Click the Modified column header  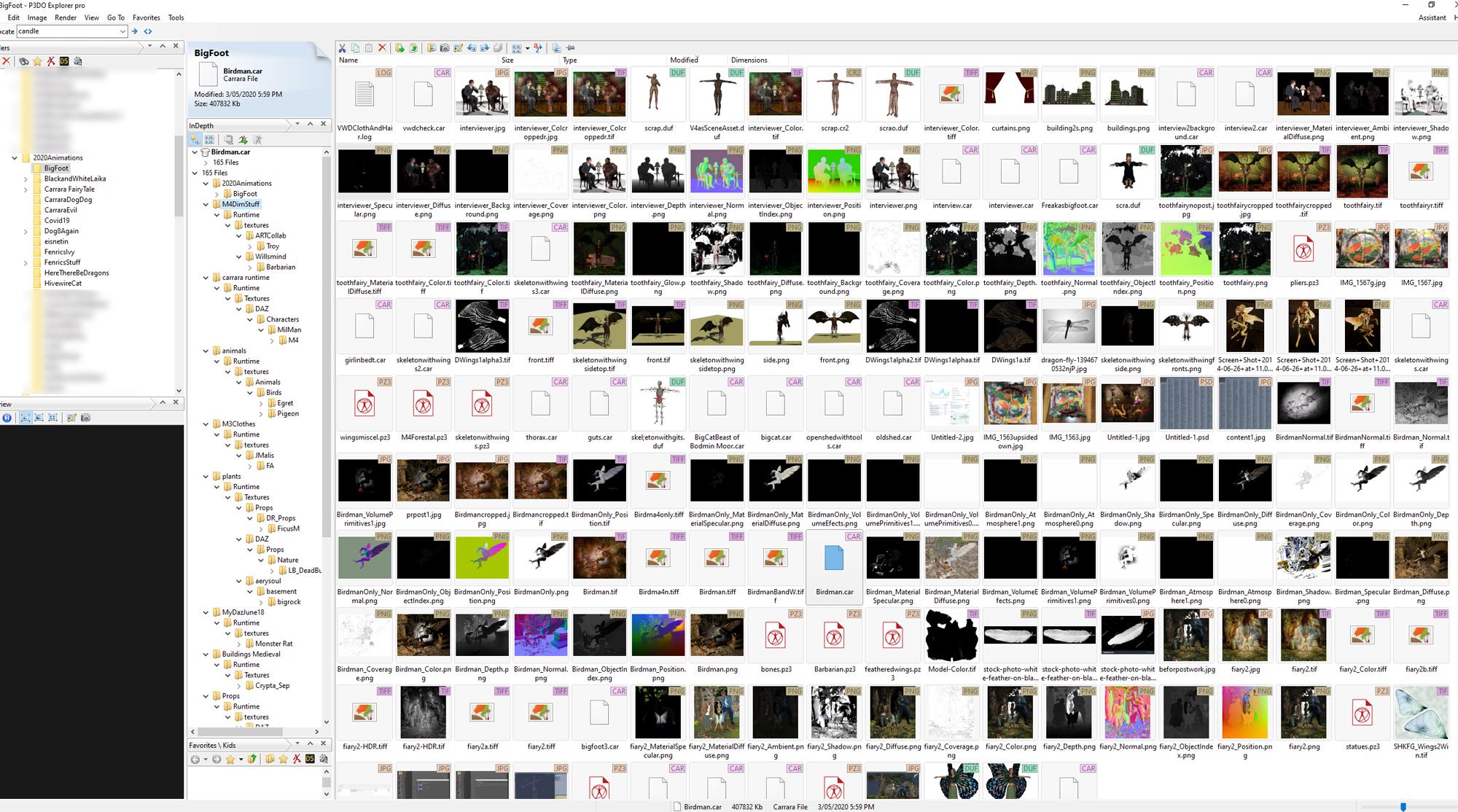(684, 60)
